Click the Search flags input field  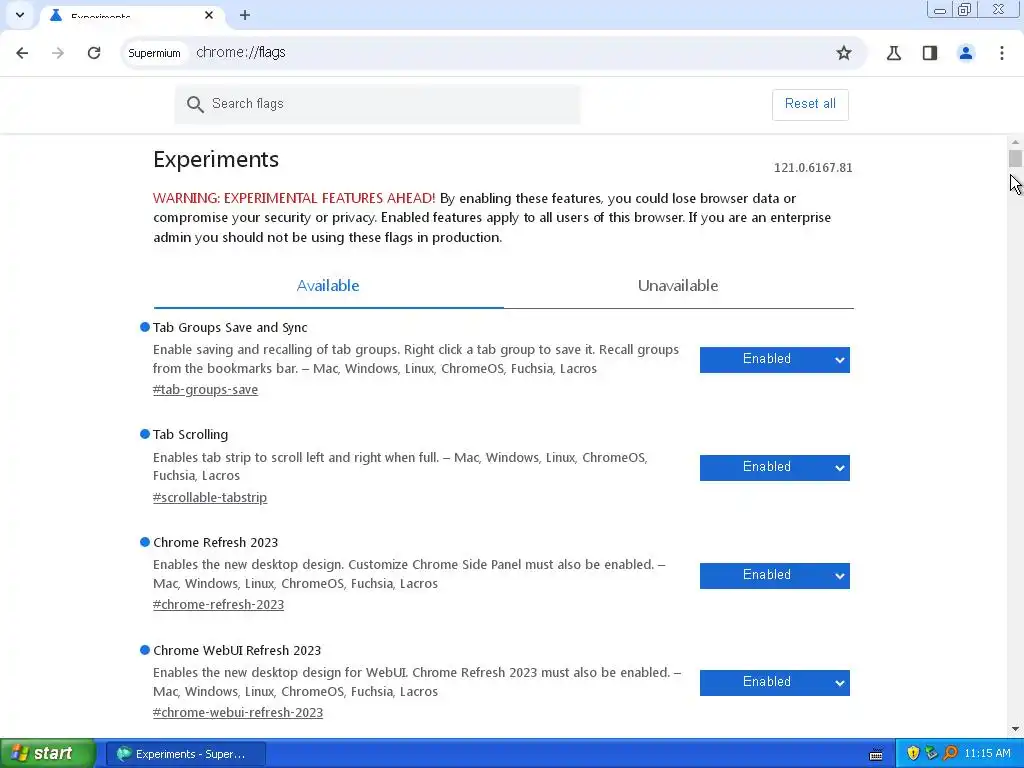click(x=377, y=104)
